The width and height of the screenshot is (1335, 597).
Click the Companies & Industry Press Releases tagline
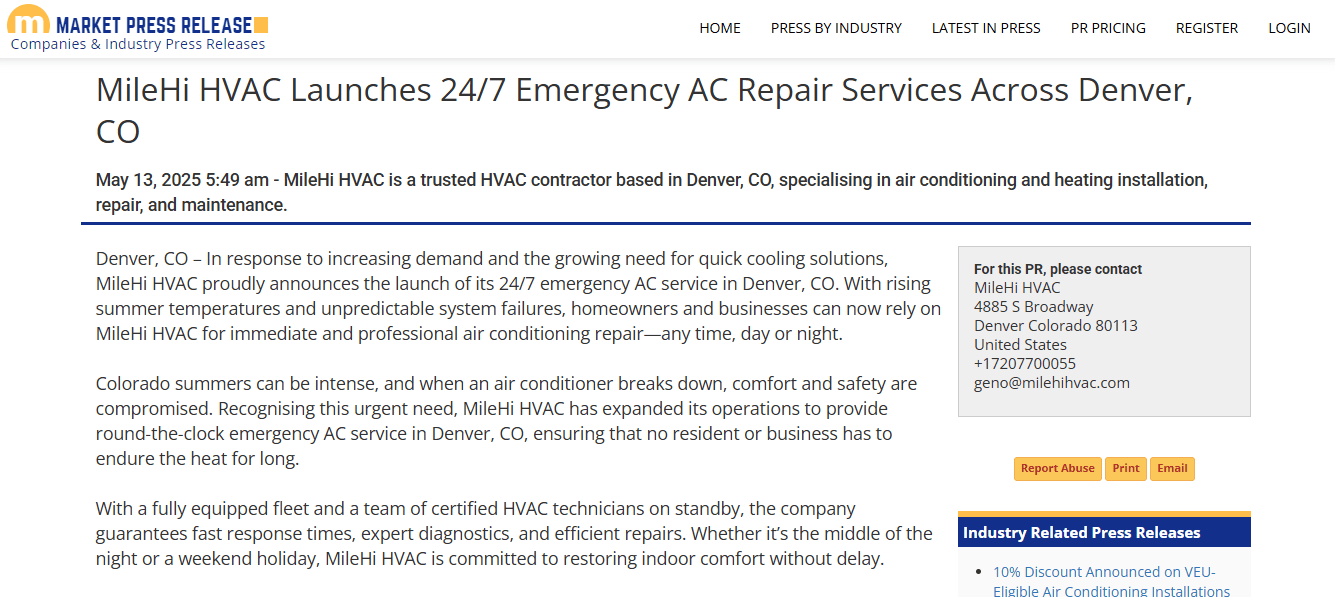coord(138,44)
